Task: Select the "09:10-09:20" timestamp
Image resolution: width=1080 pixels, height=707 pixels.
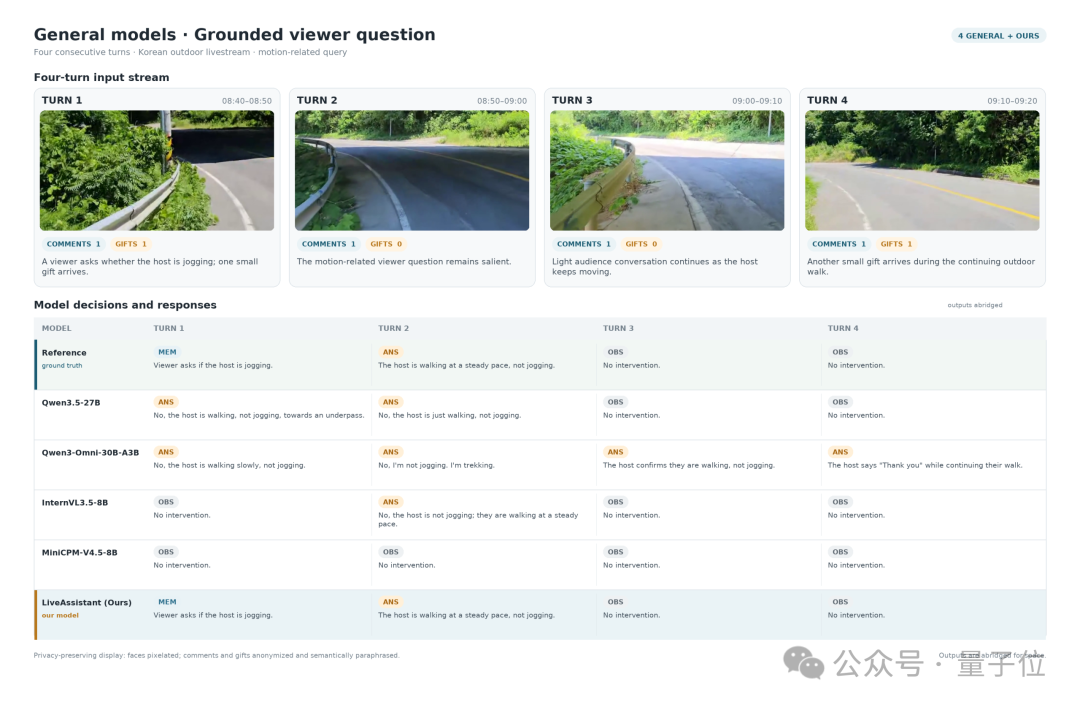Action: click(1012, 101)
